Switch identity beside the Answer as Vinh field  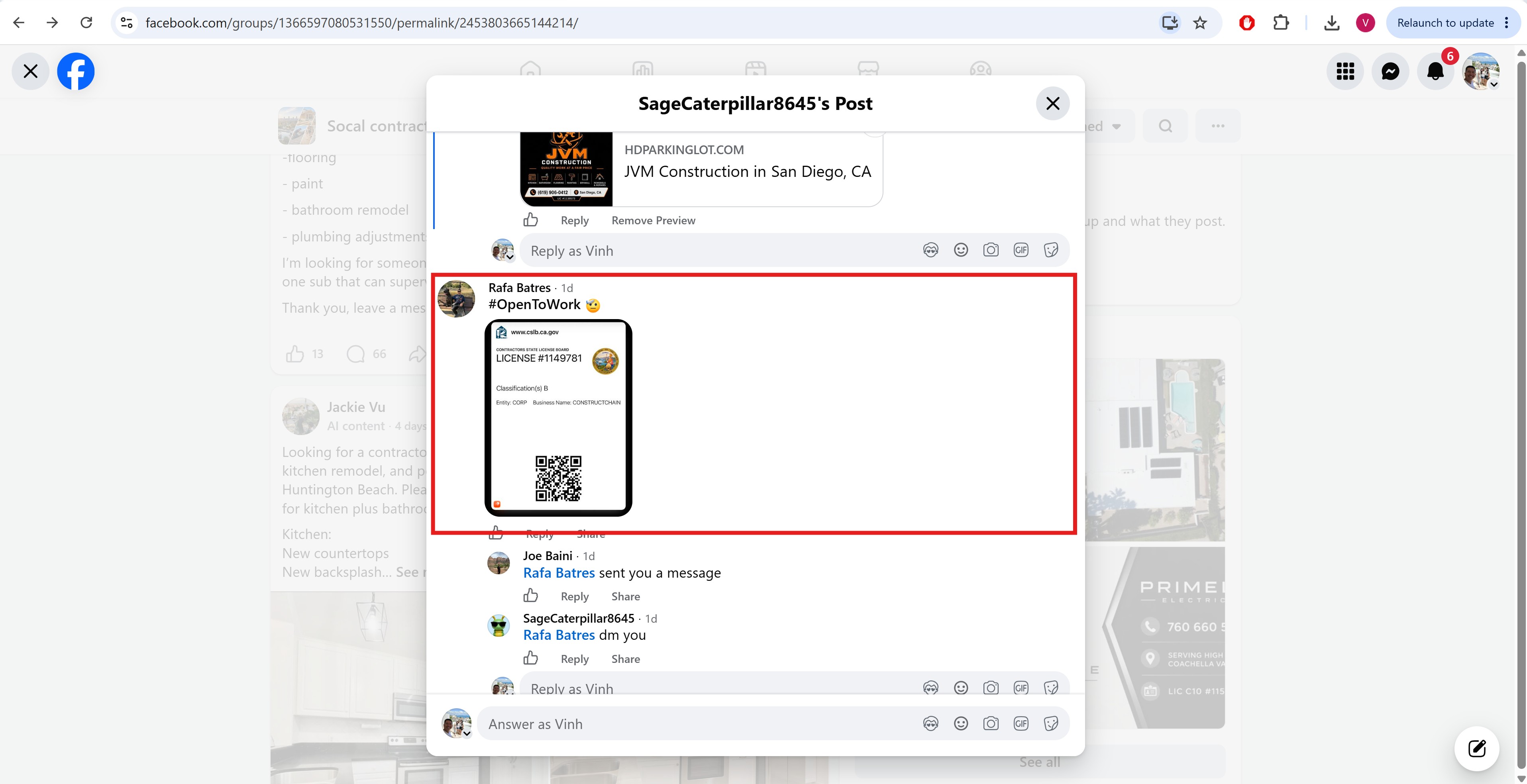pos(456,723)
